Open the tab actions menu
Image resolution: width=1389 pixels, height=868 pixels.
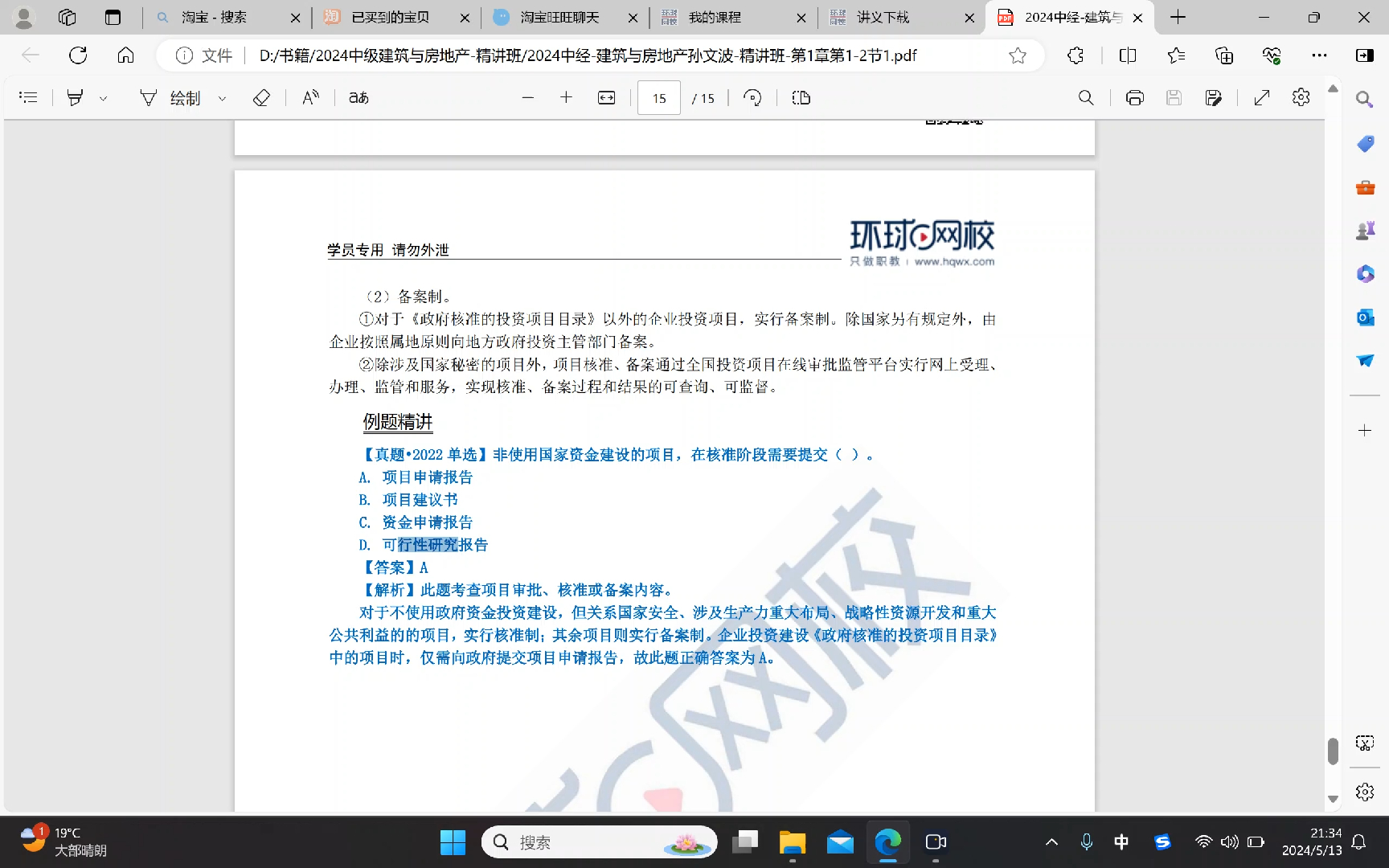pyautogui.click(x=113, y=17)
